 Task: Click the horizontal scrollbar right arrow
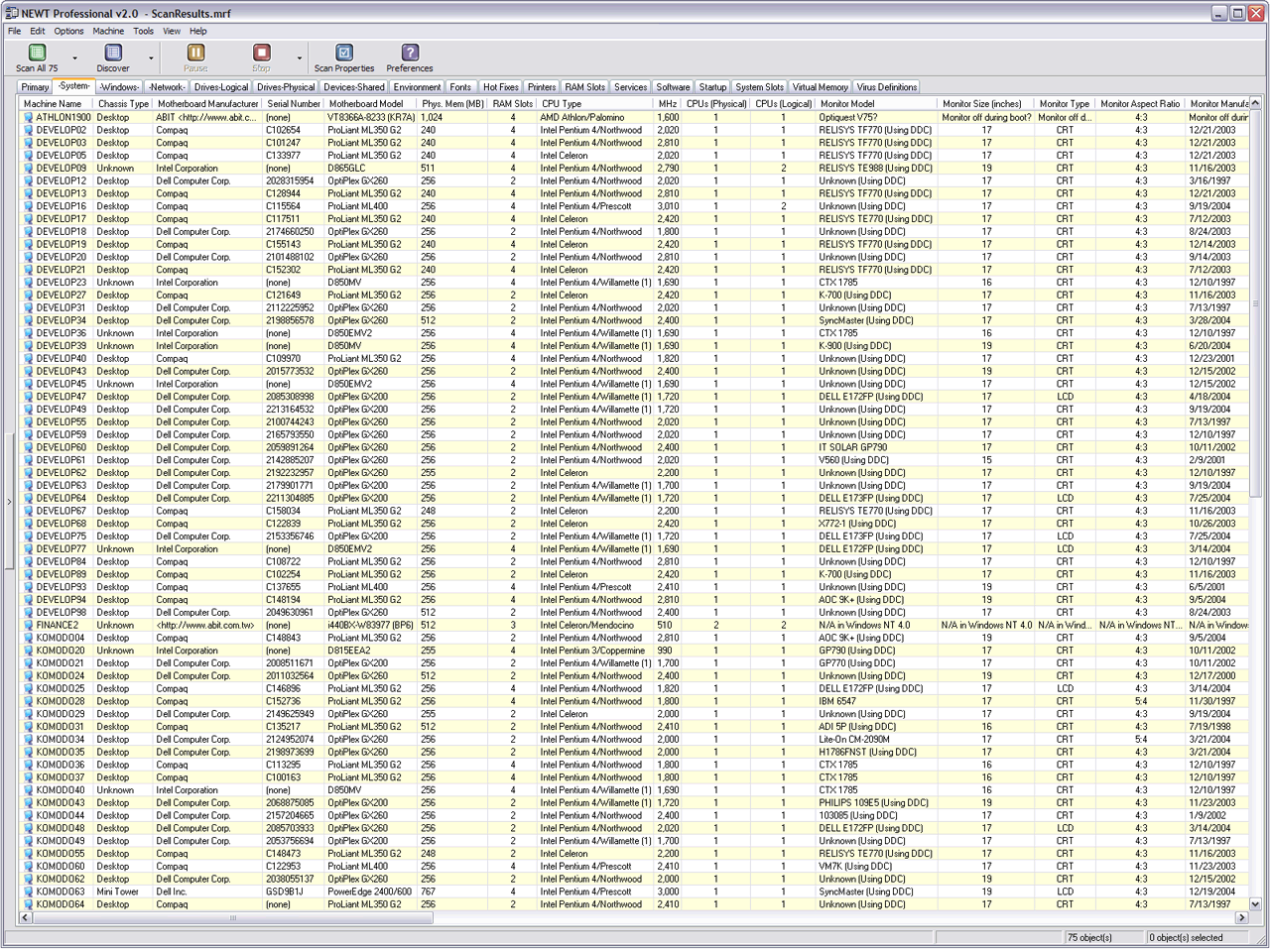(1240, 917)
